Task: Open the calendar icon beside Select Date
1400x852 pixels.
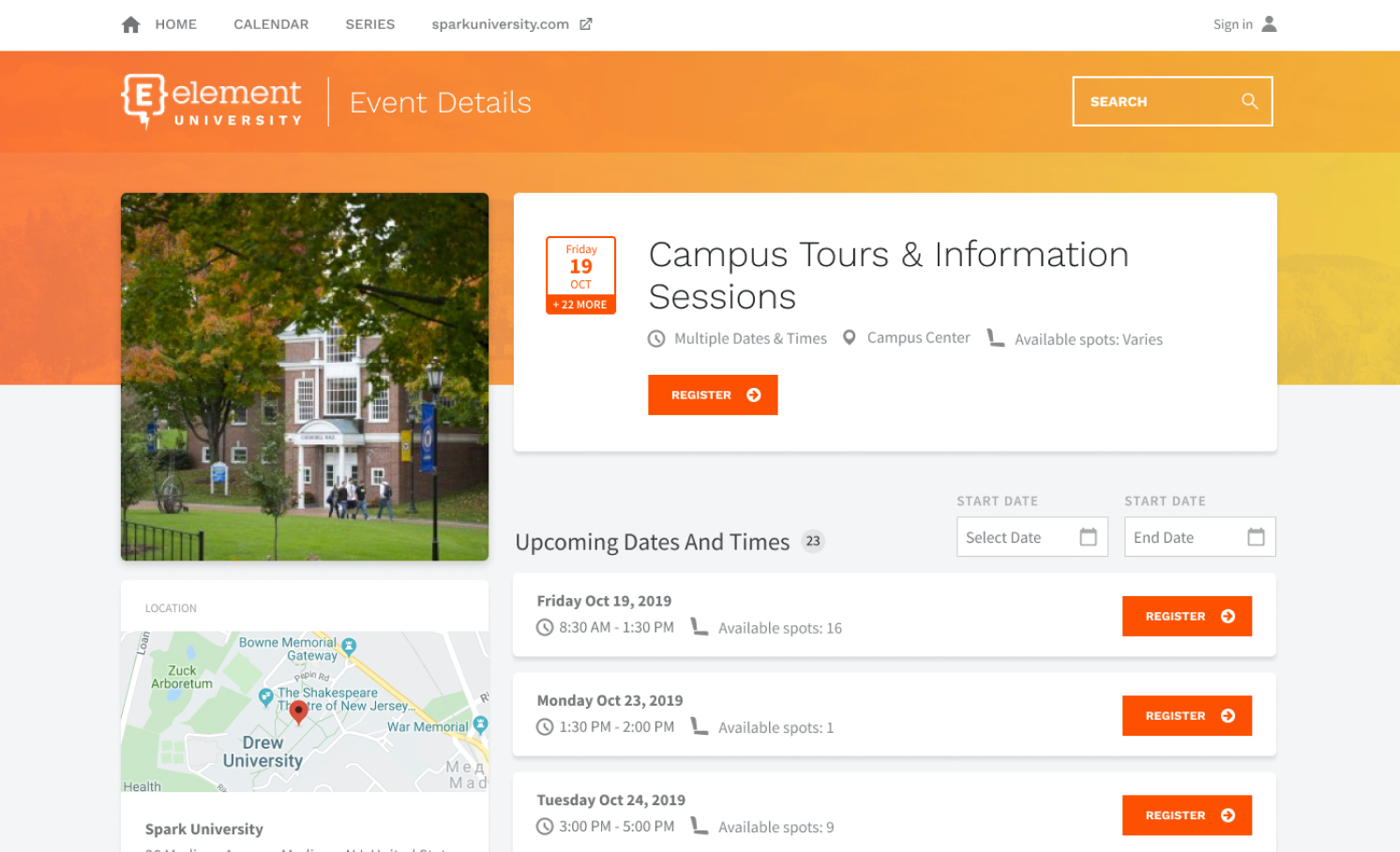Action: click(1088, 536)
